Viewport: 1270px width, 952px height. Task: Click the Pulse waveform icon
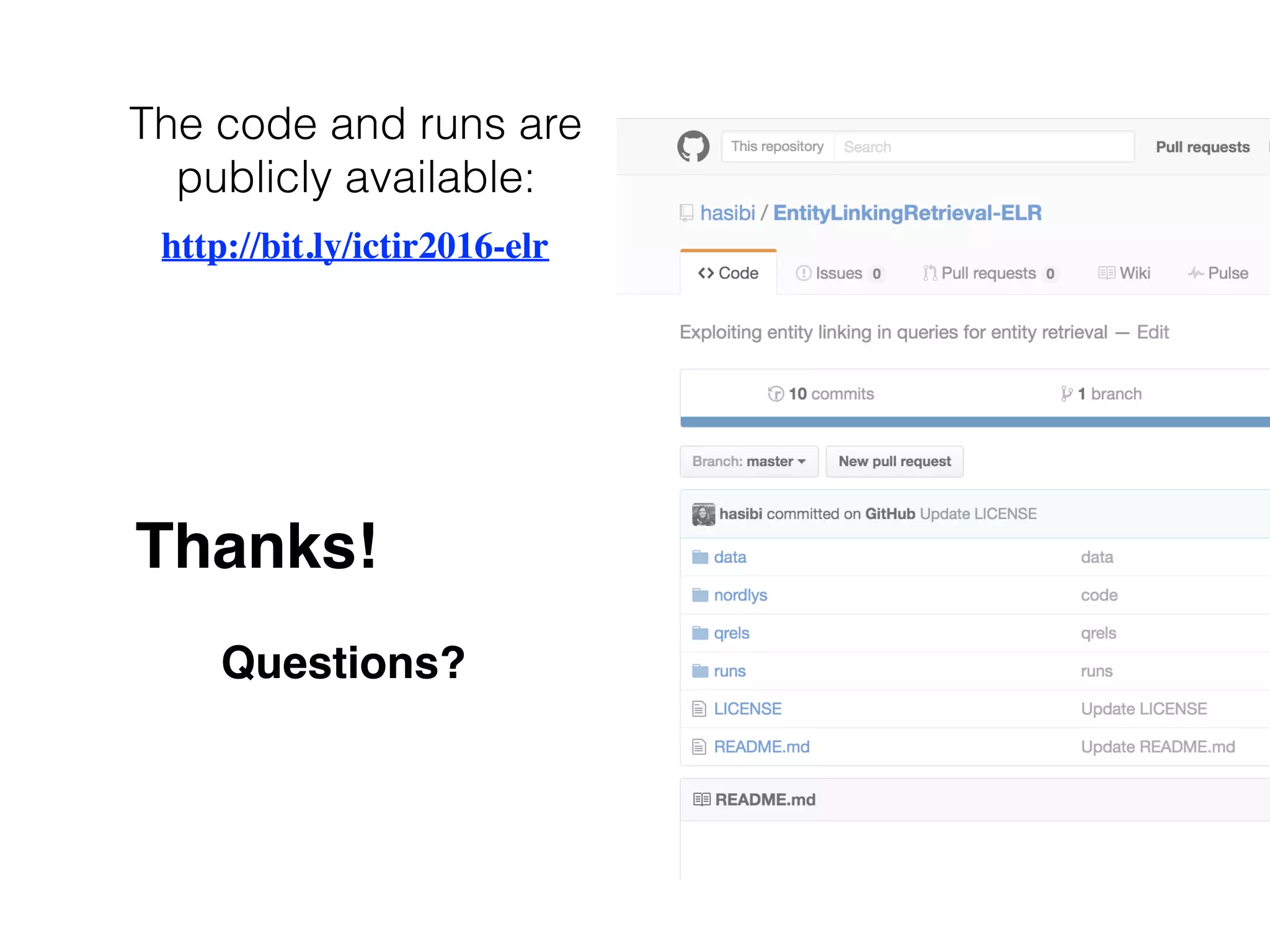tap(1196, 273)
